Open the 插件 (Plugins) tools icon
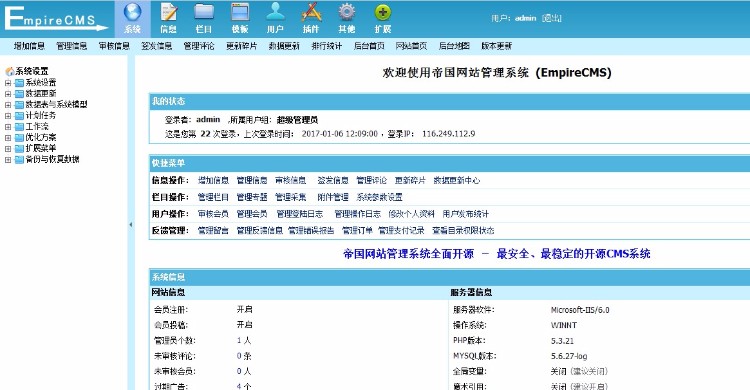The width and height of the screenshot is (750, 390). [x=311, y=18]
